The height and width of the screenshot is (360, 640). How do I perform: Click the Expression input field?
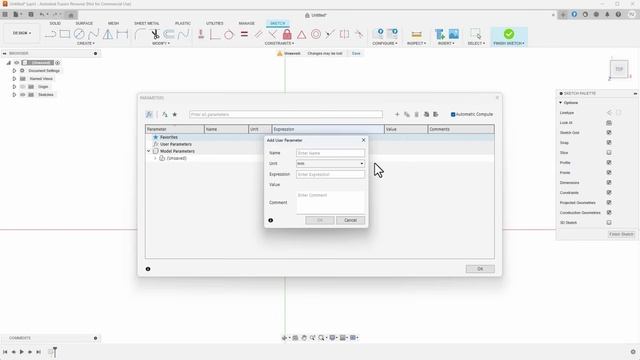(x=330, y=174)
